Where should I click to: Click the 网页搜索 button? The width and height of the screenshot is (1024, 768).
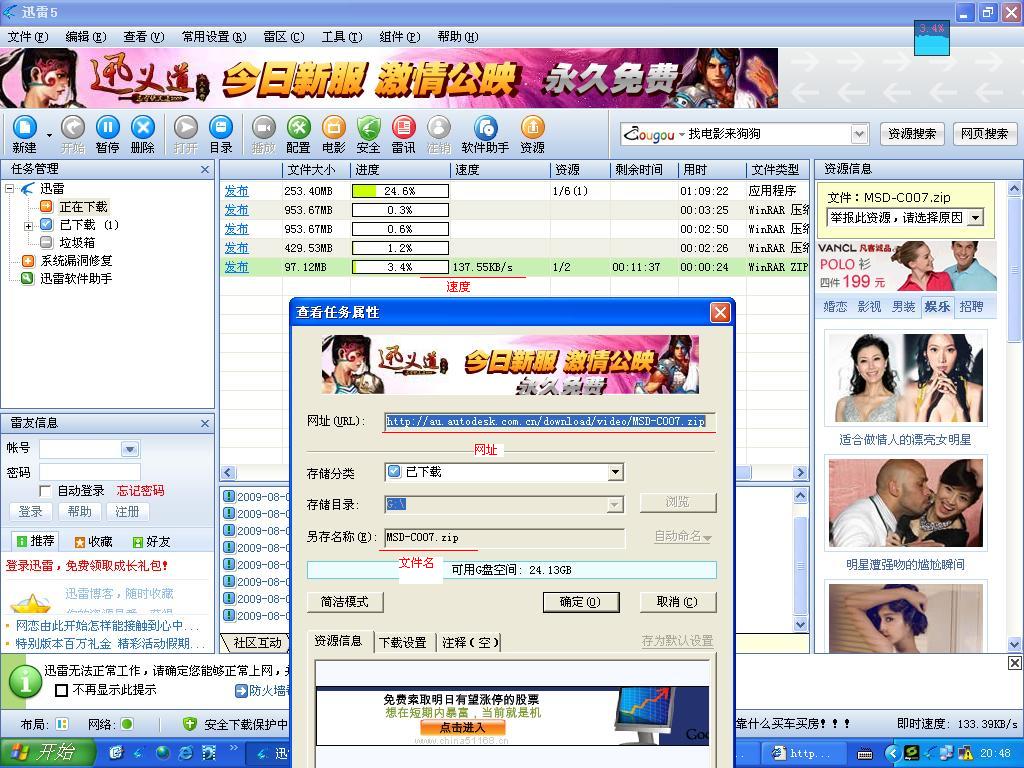coord(985,135)
